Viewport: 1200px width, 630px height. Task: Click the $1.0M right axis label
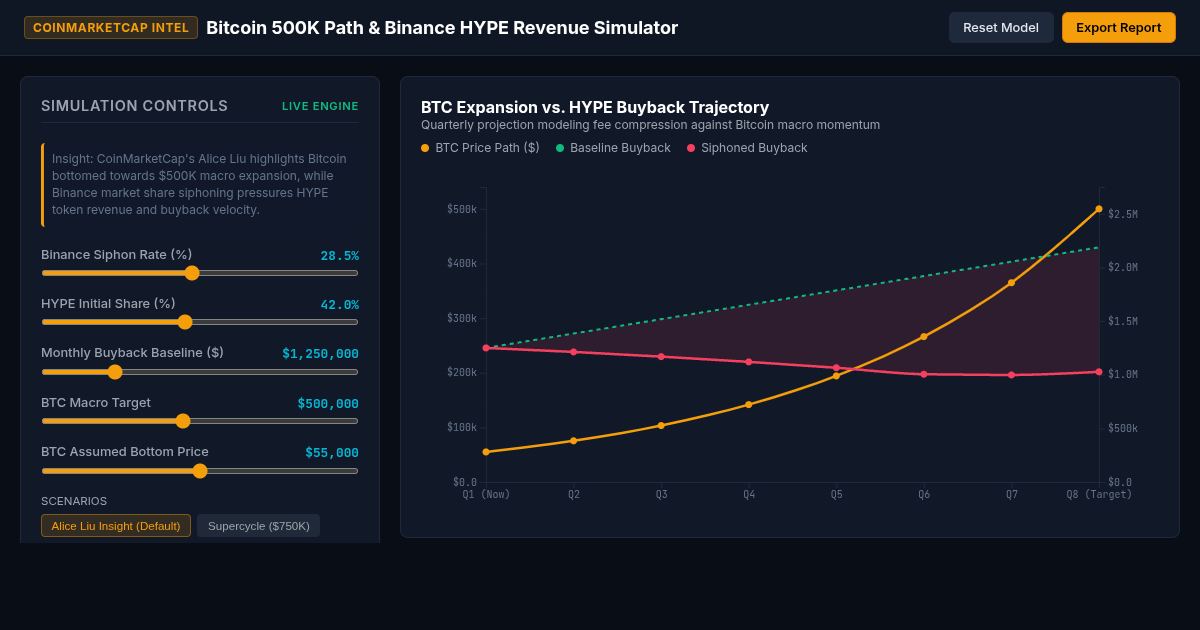pyautogui.click(x=1122, y=374)
